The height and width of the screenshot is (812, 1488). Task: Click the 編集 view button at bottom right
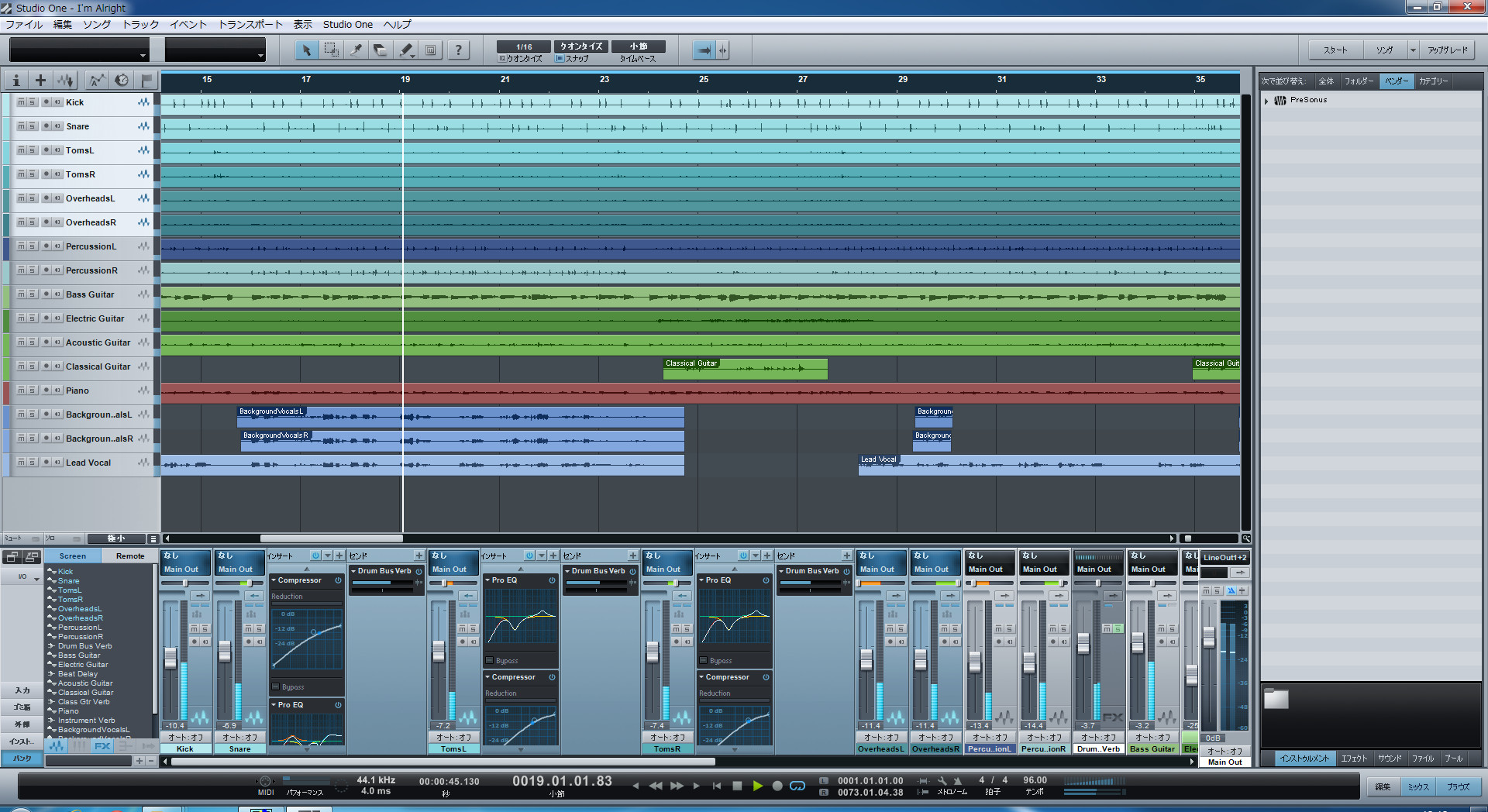coord(1383,786)
